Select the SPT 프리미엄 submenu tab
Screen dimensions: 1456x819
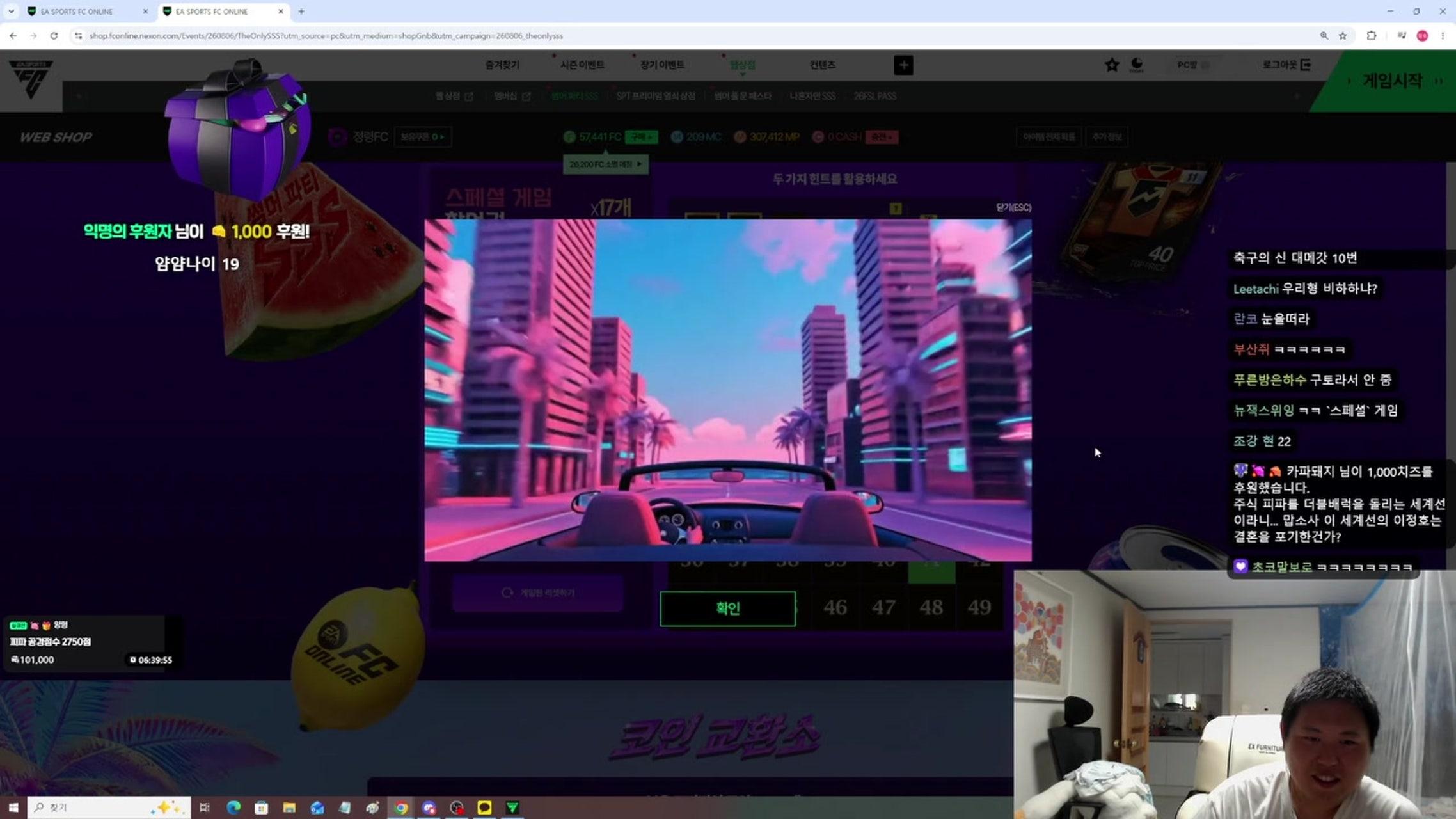pyautogui.click(x=656, y=96)
